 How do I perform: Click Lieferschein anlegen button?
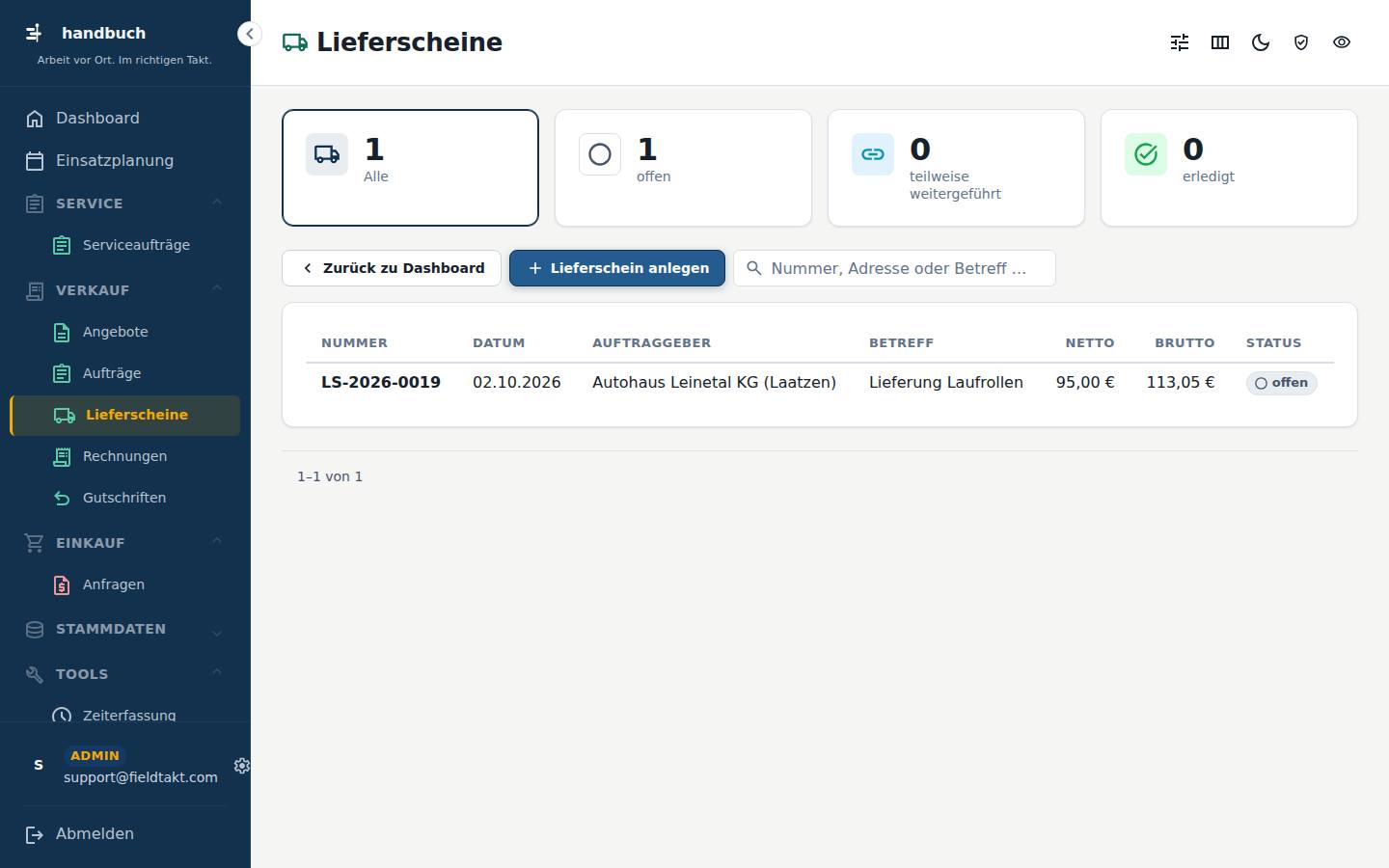[617, 268]
